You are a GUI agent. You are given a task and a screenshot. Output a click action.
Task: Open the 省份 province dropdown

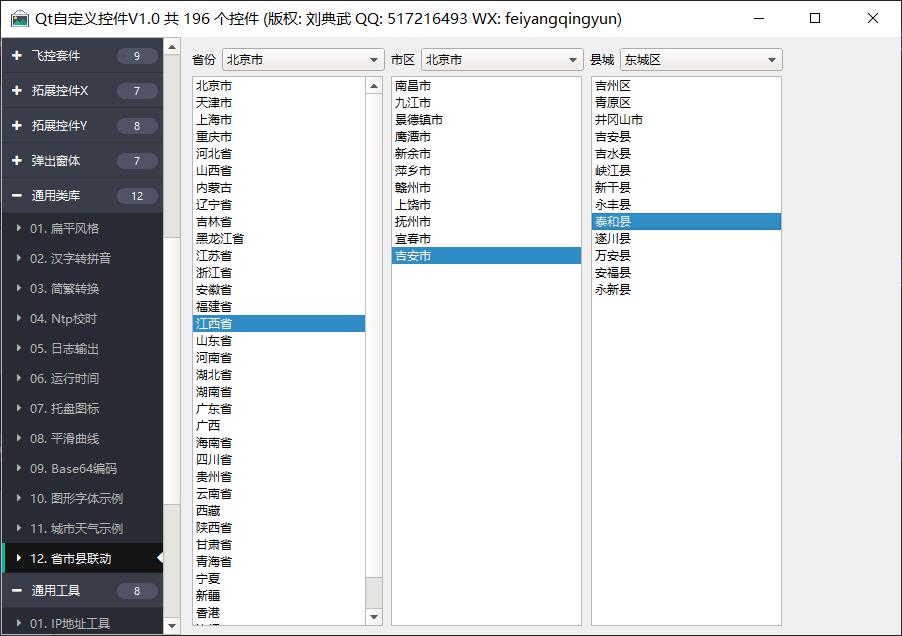(x=302, y=60)
